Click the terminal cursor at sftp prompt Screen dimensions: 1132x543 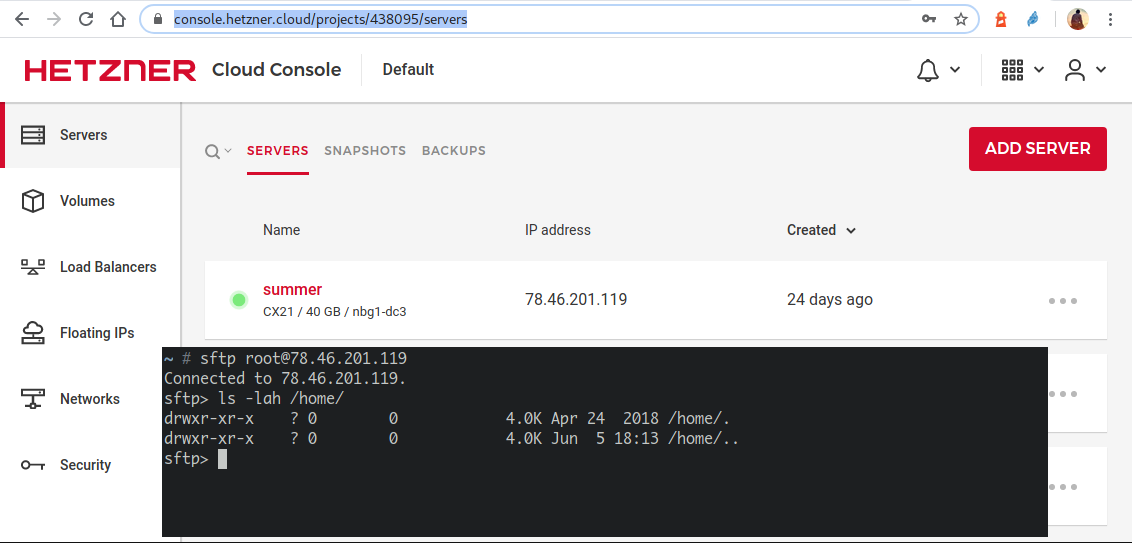pyautogui.click(x=222, y=459)
